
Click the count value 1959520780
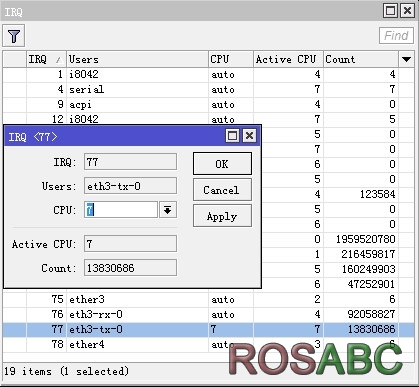pyautogui.click(x=365, y=239)
